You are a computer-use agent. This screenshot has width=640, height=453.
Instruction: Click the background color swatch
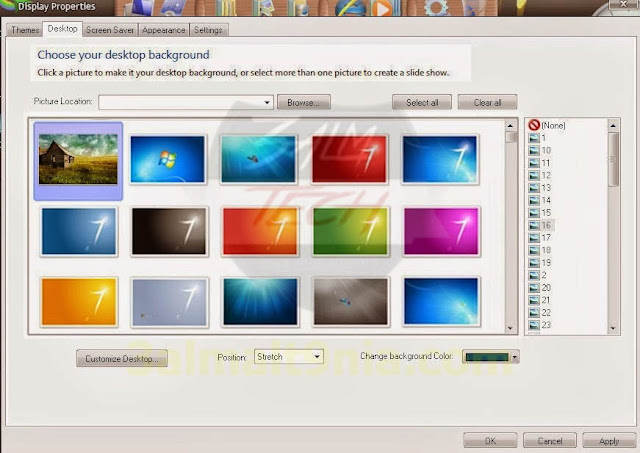click(487, 357)
